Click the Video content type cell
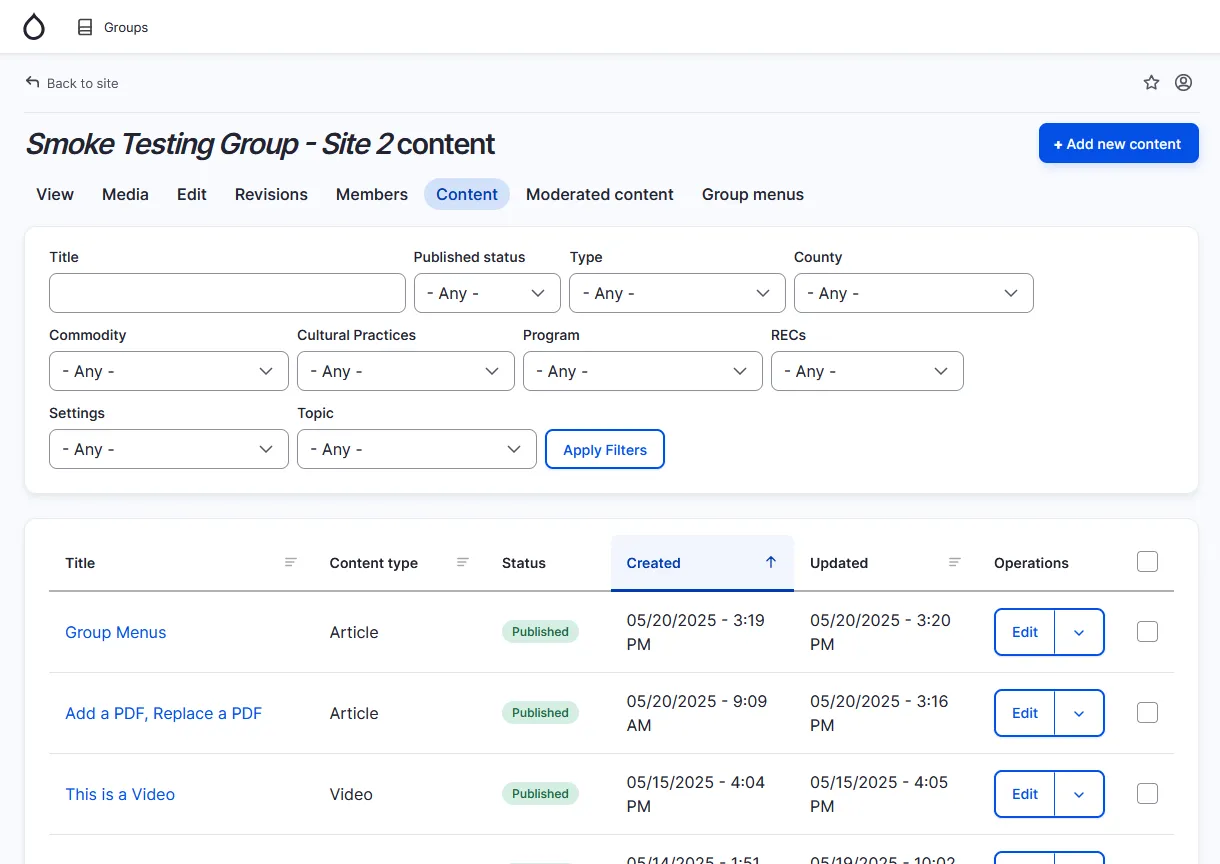Image resolution: width=1220 pixels, height=864 pixels. [351, 794]
